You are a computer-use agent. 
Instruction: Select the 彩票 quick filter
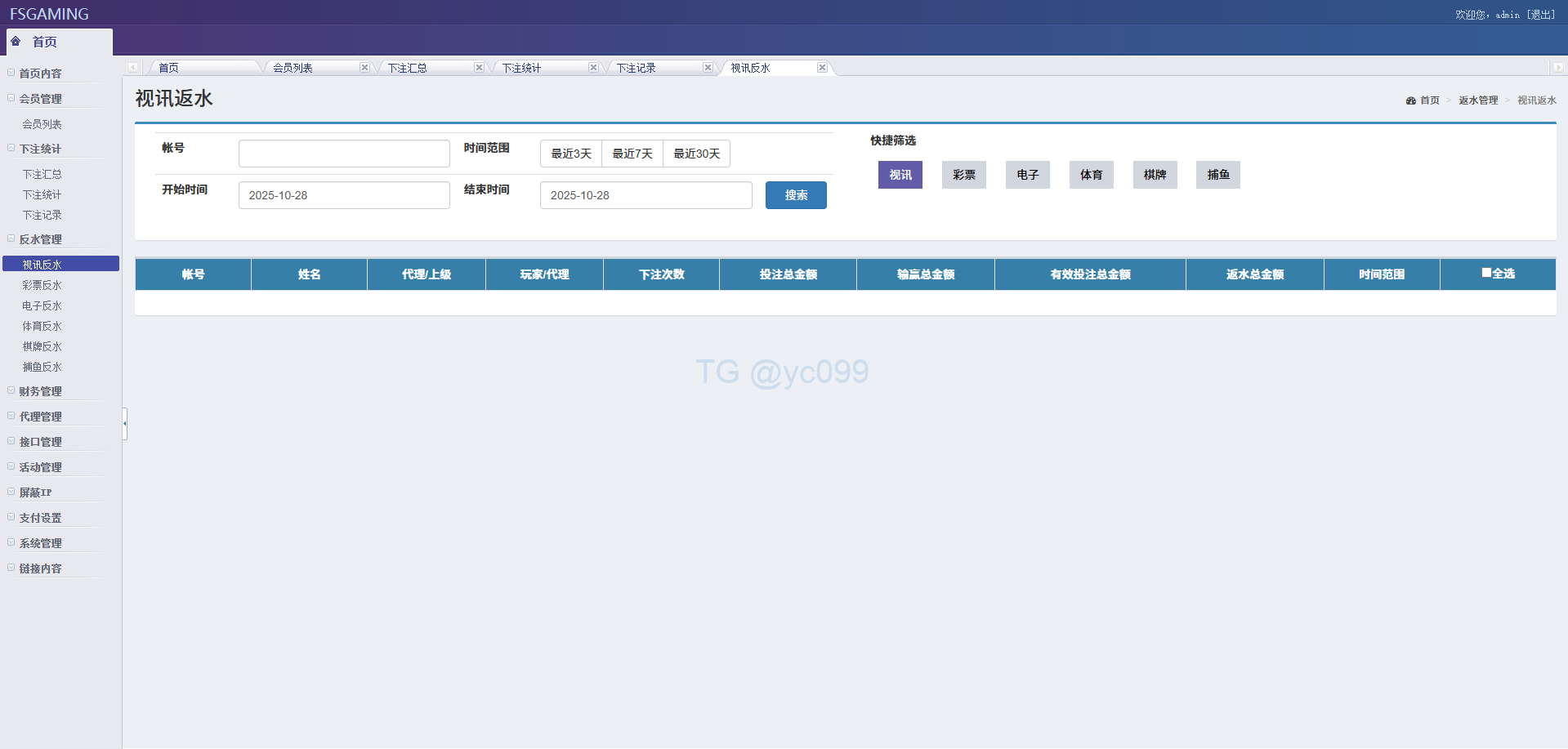(x=963, y=175)
